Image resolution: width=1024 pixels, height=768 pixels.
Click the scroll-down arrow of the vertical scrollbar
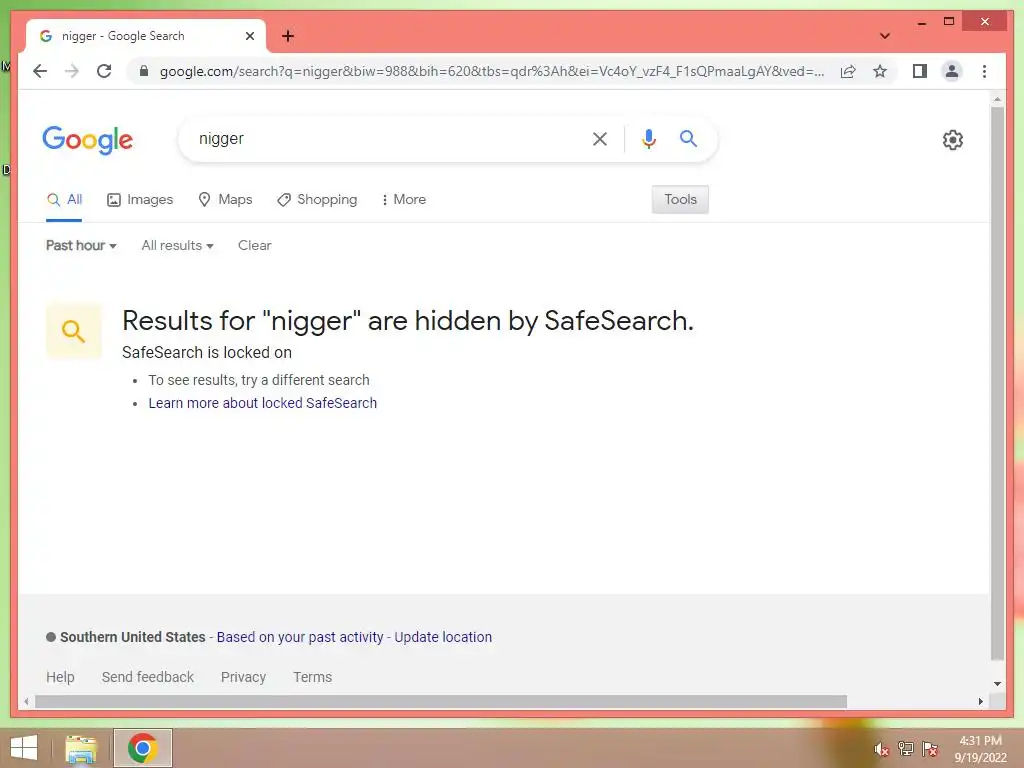coord(997,684)
